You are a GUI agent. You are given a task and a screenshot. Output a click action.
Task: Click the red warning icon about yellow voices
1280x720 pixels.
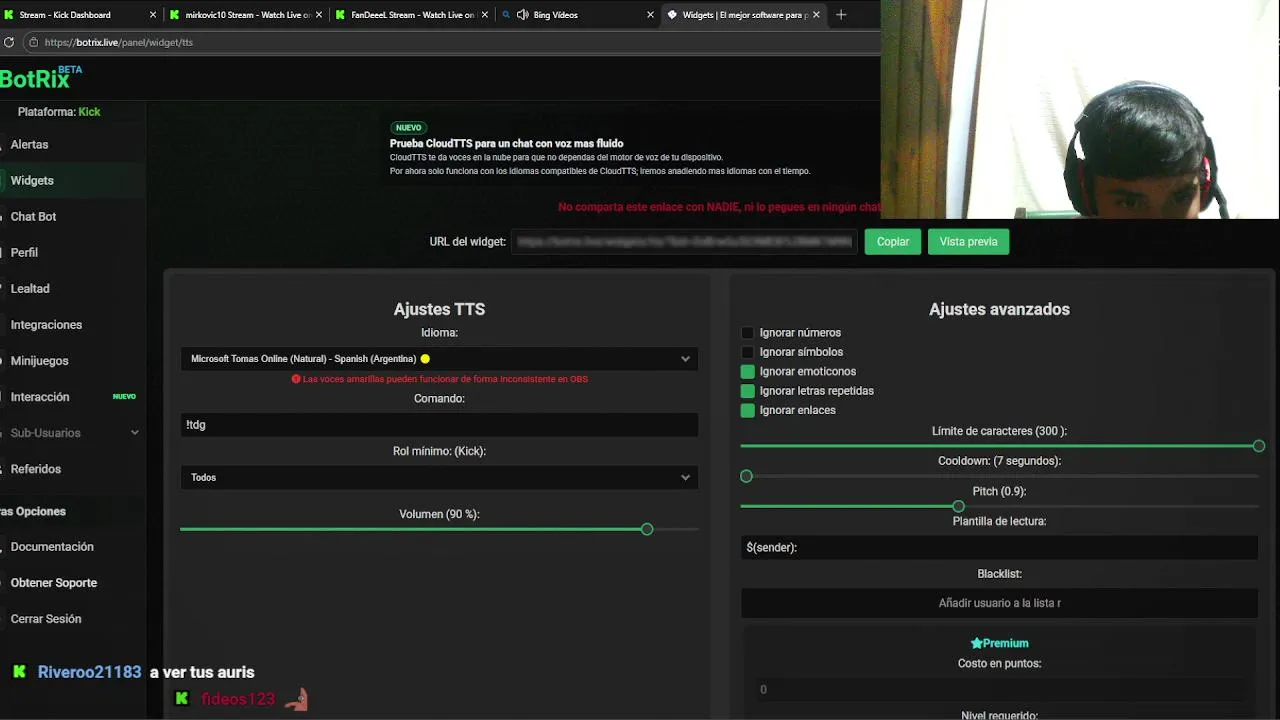tap(296, 379)
